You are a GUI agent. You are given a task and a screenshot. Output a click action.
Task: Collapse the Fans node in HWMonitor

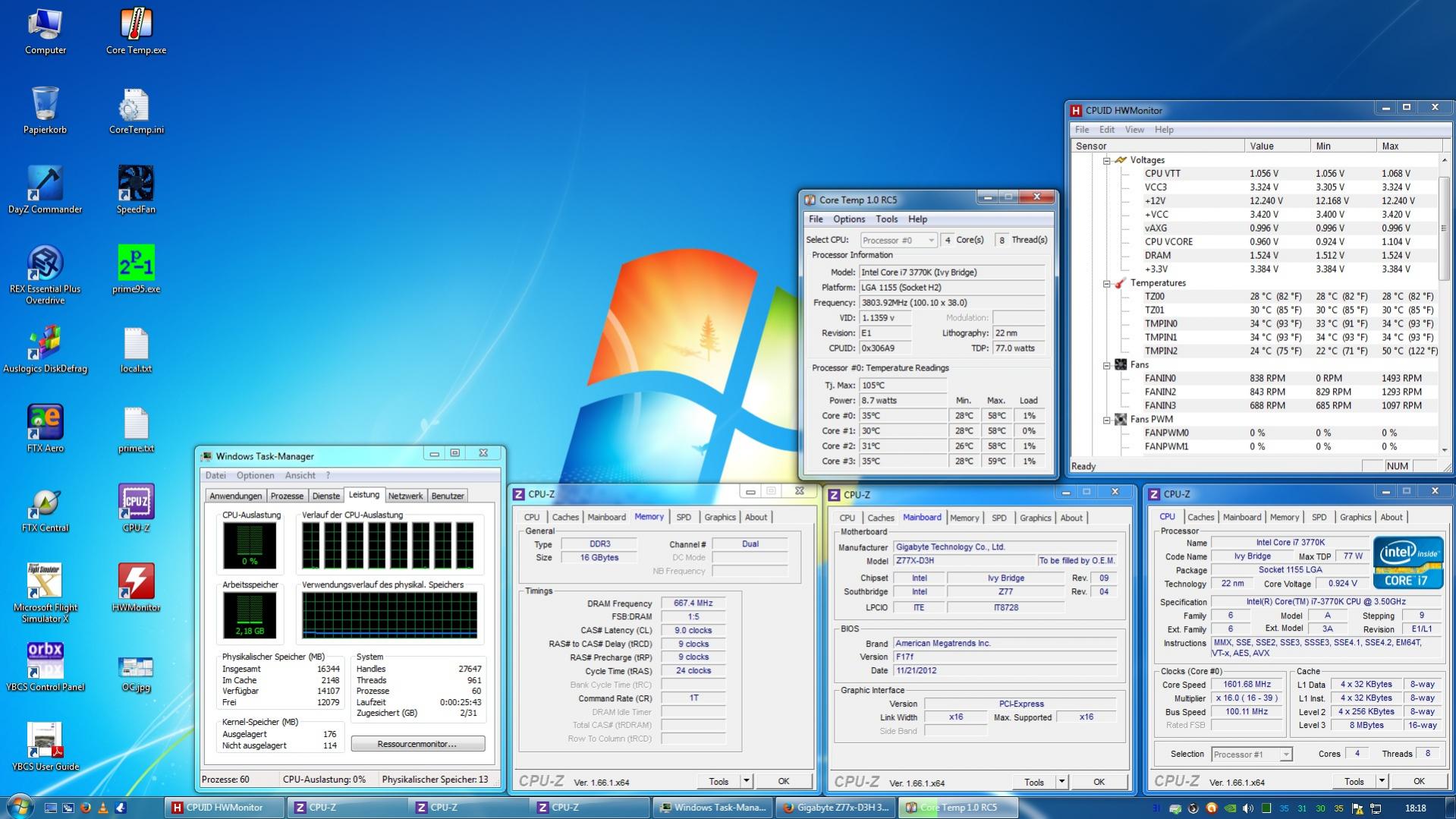(1106, 365)
